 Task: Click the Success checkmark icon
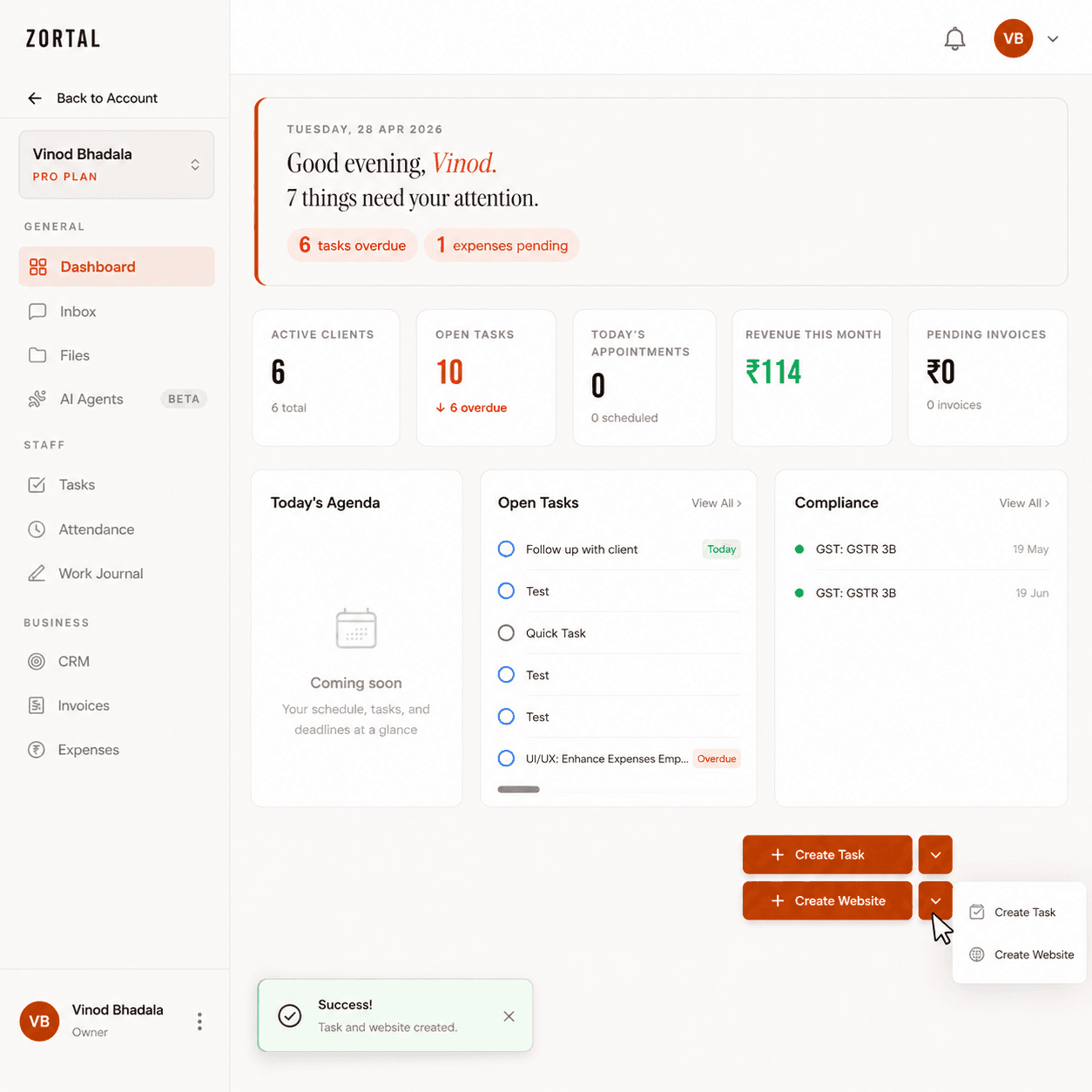pos(290,1015)
